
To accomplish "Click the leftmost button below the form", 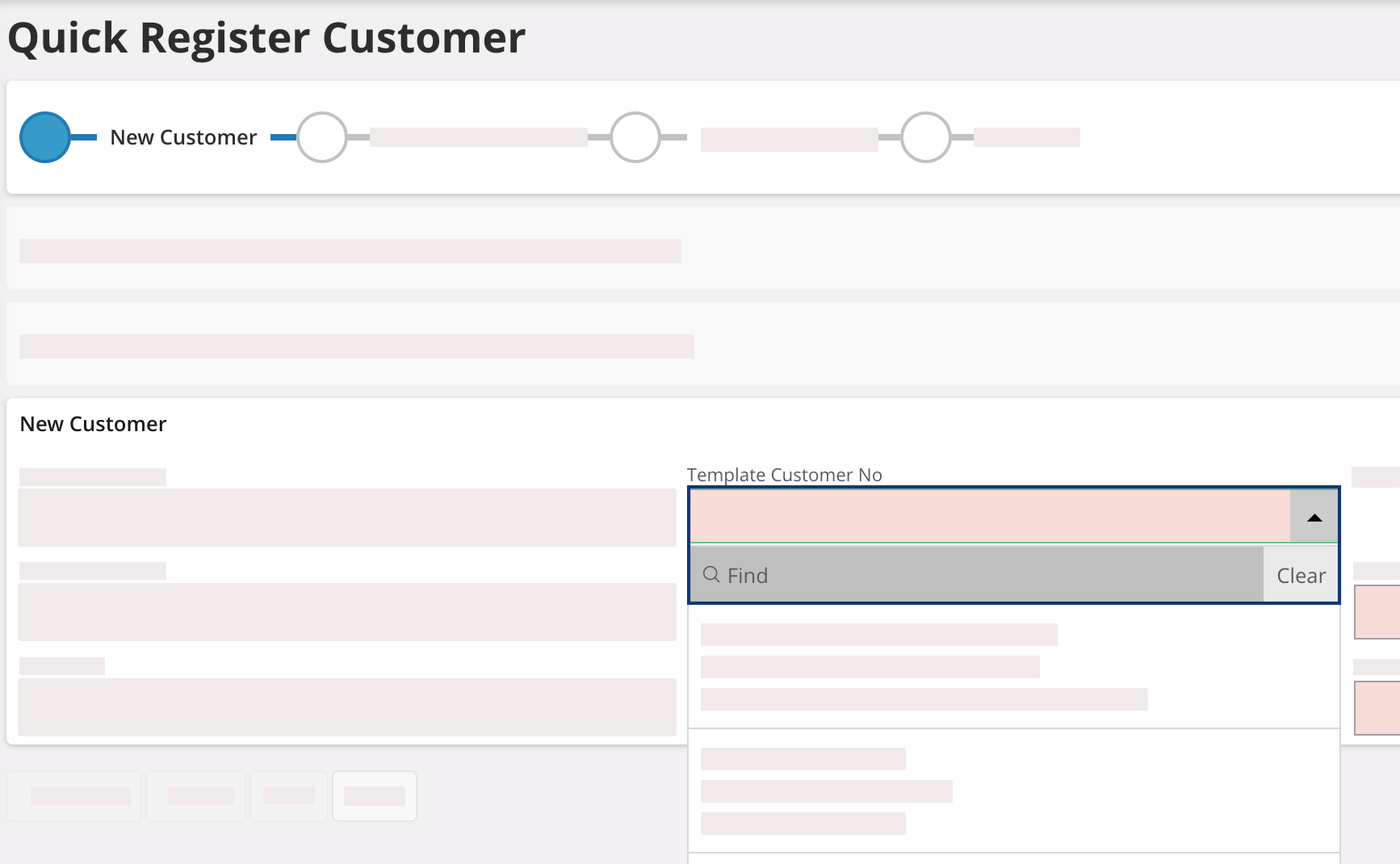I will point(75,796).
